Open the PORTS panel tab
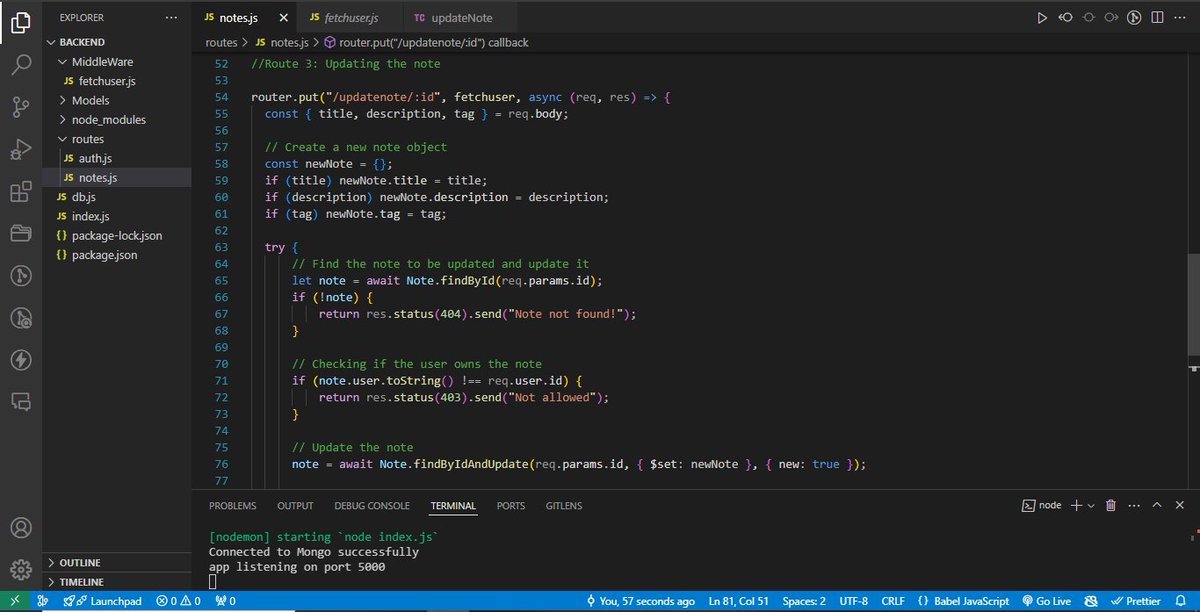1200x612 pixels. click(511, 506)
